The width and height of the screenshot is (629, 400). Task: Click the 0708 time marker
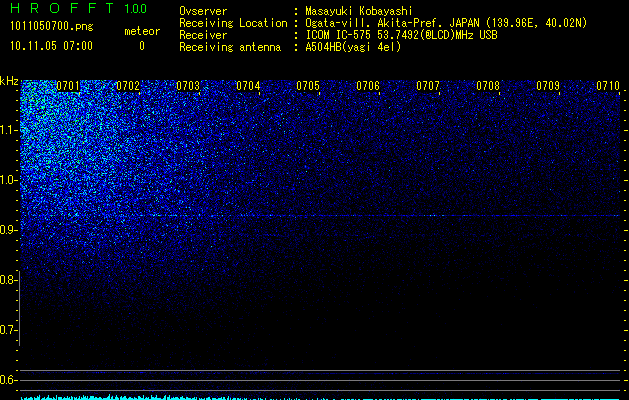point(488,86)
